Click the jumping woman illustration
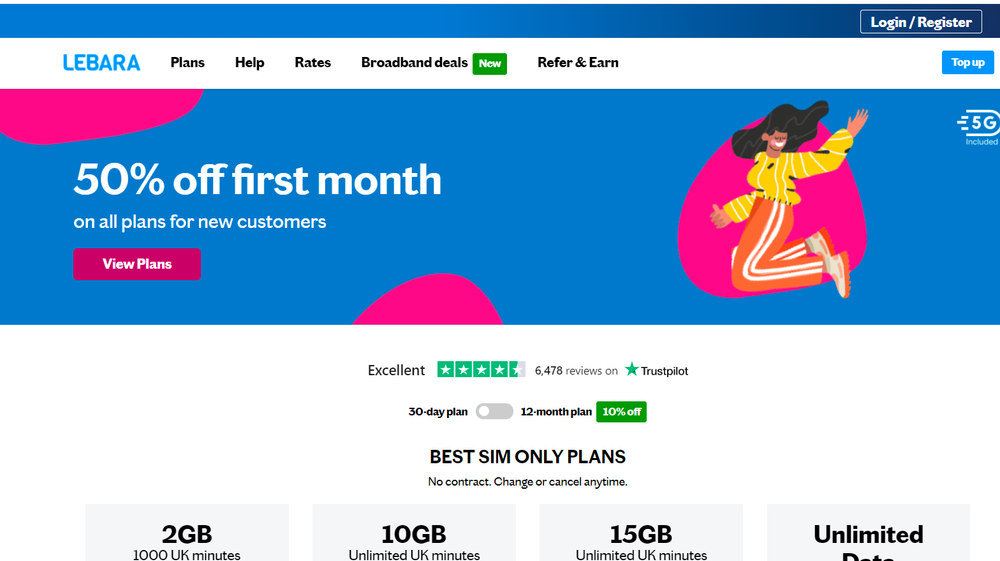 click(789, 199)
